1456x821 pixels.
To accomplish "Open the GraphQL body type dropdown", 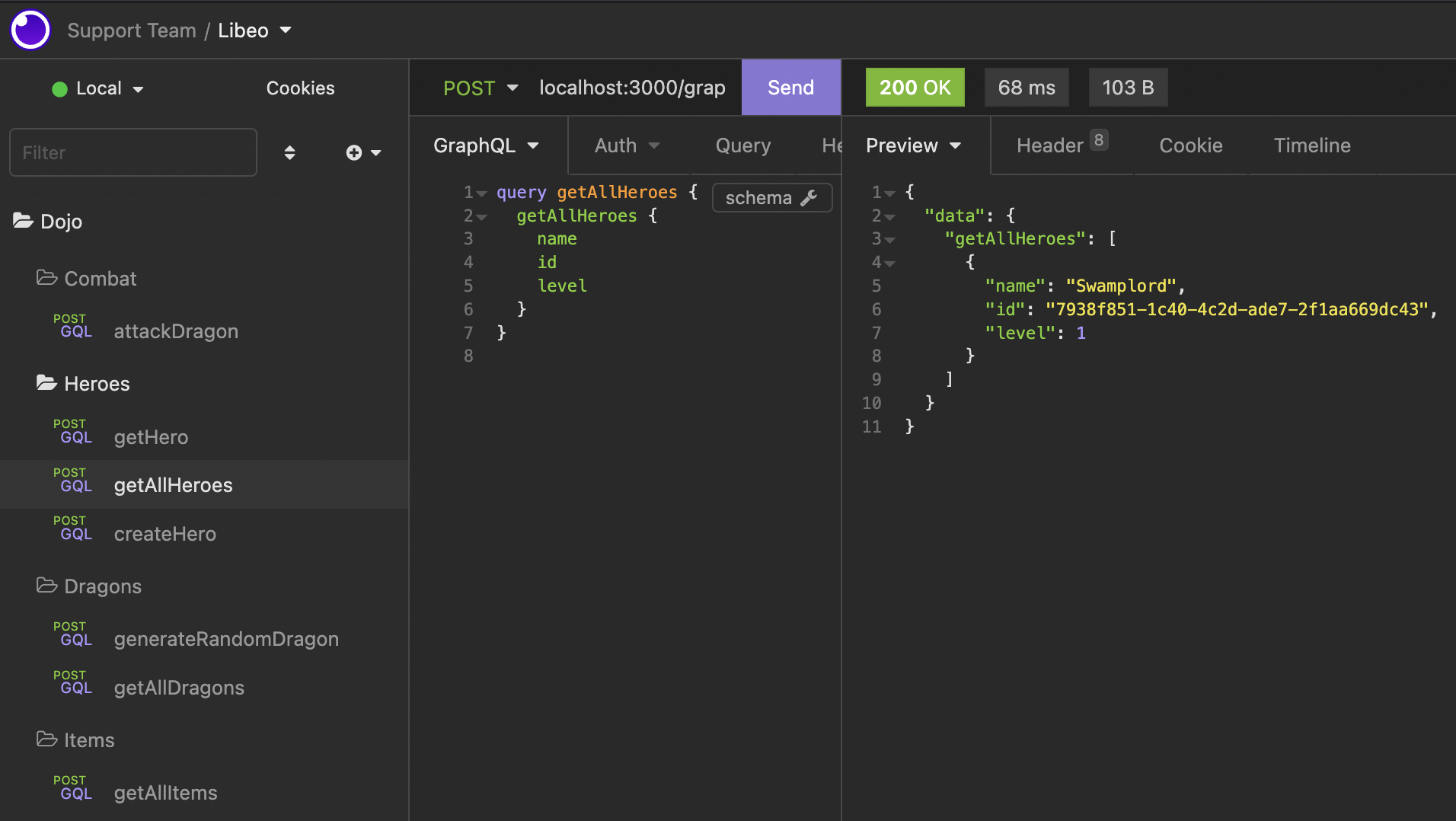I will [x=486, y=145].
